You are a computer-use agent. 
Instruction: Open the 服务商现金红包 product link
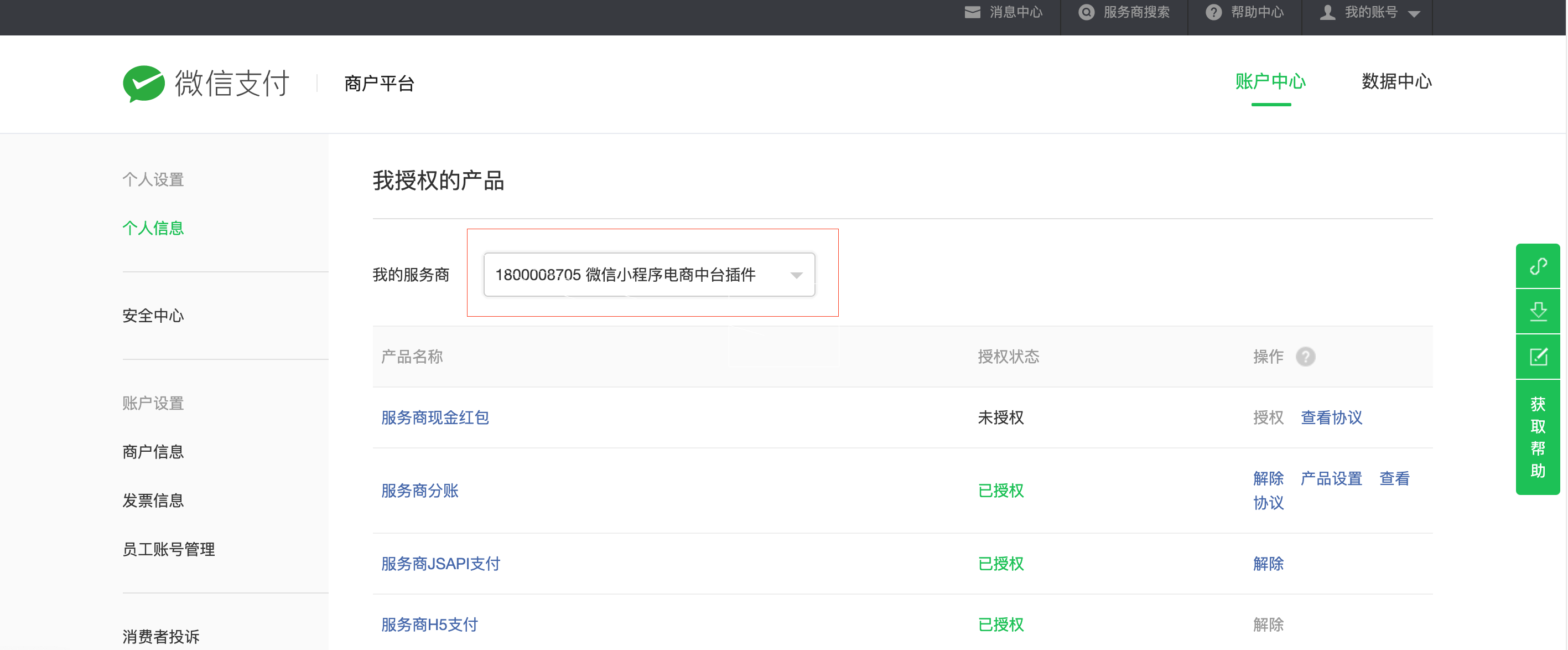point(435,417)
